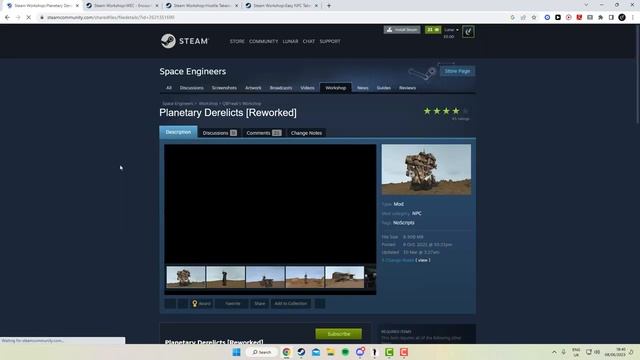Open the CHAT link in header
Screen dimensions: 640x360
309,42
